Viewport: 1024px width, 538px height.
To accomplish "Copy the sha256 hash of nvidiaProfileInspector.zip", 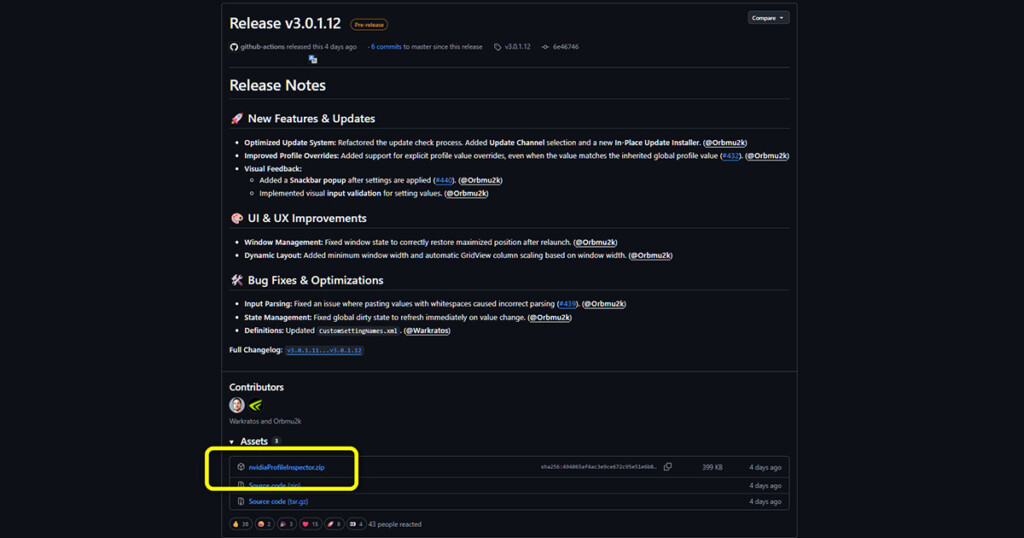I will click(x=667, y=467).
